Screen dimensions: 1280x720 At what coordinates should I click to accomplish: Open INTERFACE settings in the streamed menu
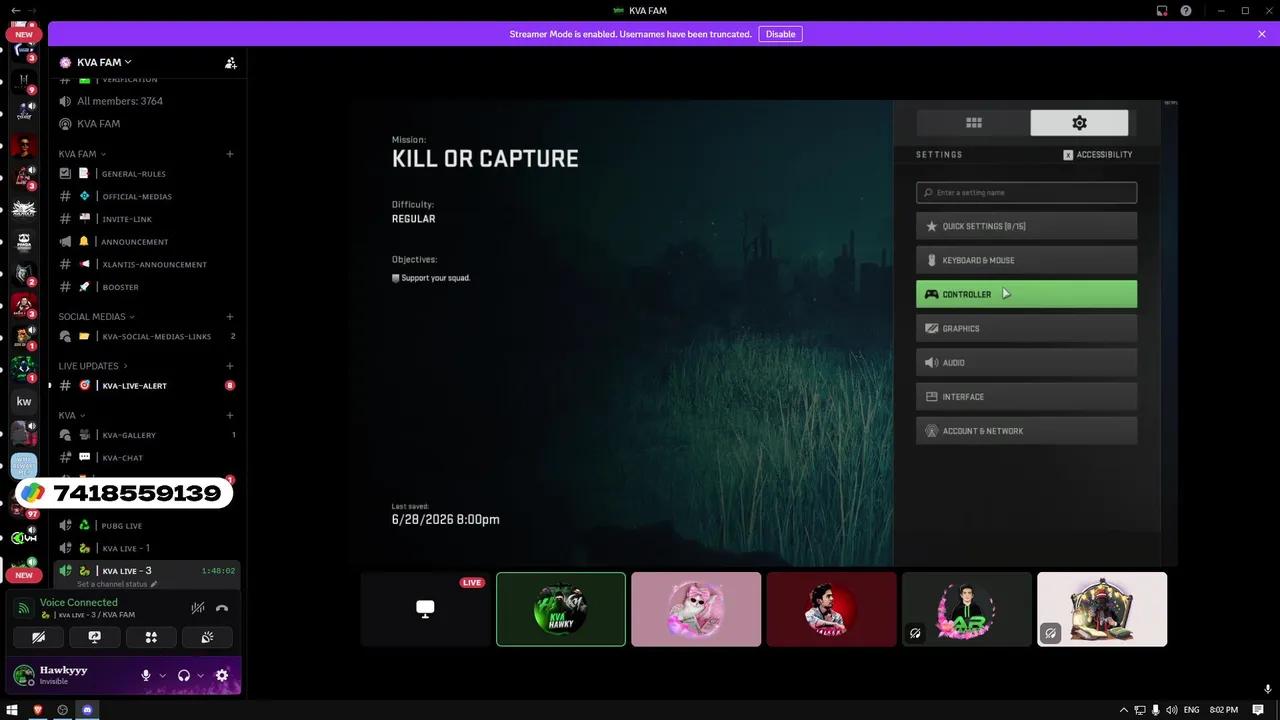[x=1026, y=397]
